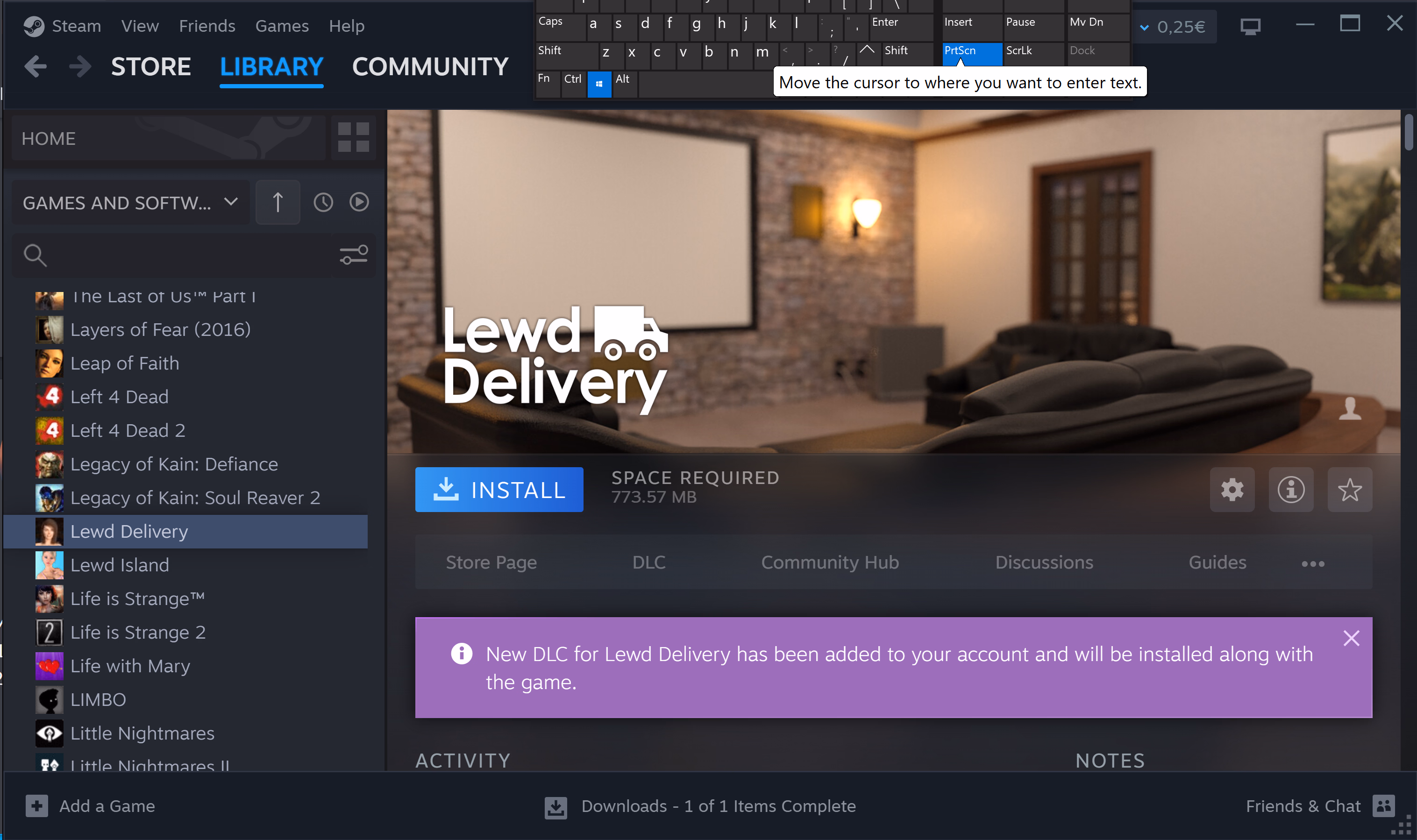The image size is (1417, 840).
Task: Toggle Fn key on on-screen keyboard
Action: point(548,85)
